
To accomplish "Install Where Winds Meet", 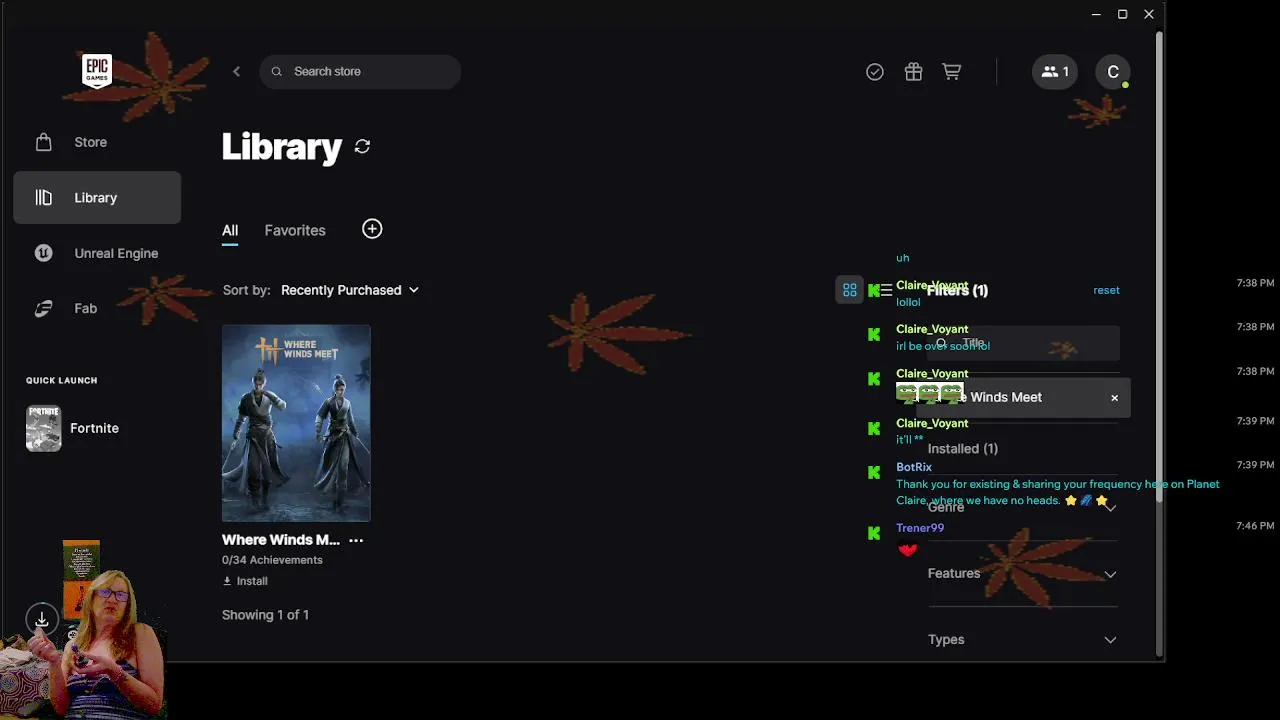I will pyautogui.click(x=245, y=581).
